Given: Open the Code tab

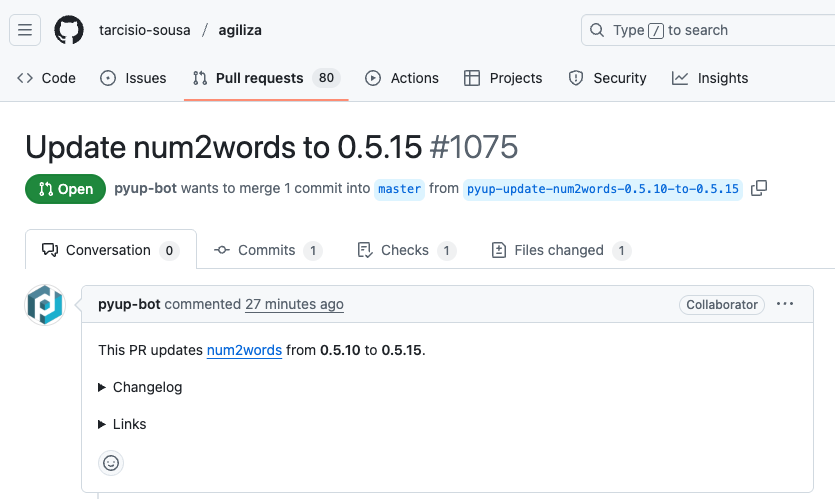Looking at the screenshot, I should [46, 78].
